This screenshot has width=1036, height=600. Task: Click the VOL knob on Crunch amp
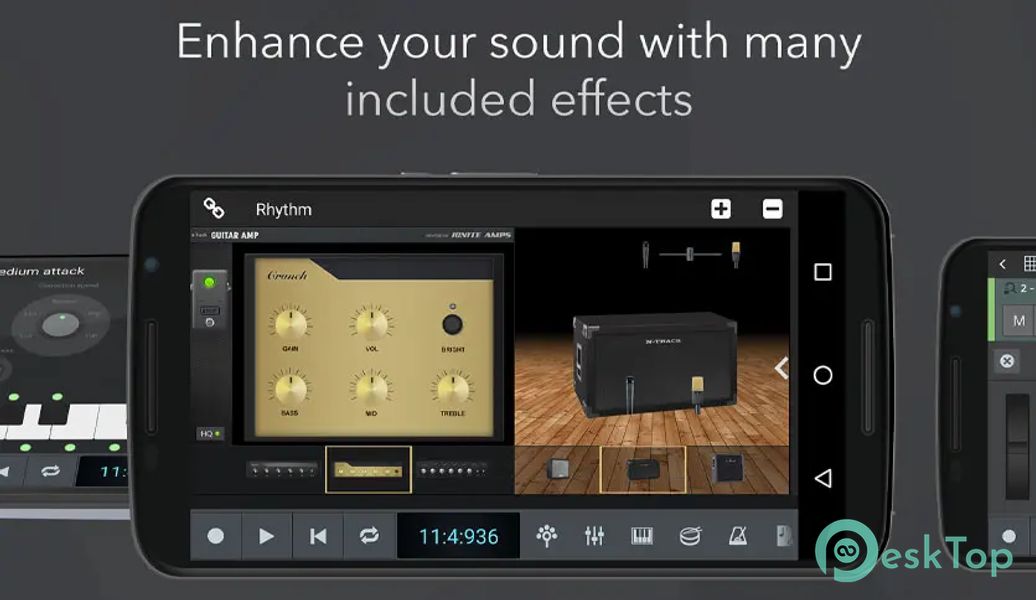click(x=371, y=324)
